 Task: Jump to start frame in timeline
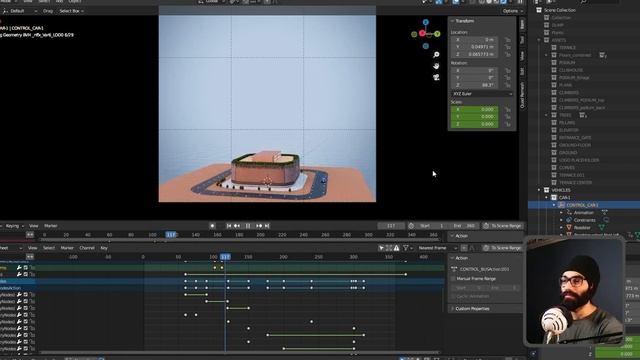[x=229, y=226]
